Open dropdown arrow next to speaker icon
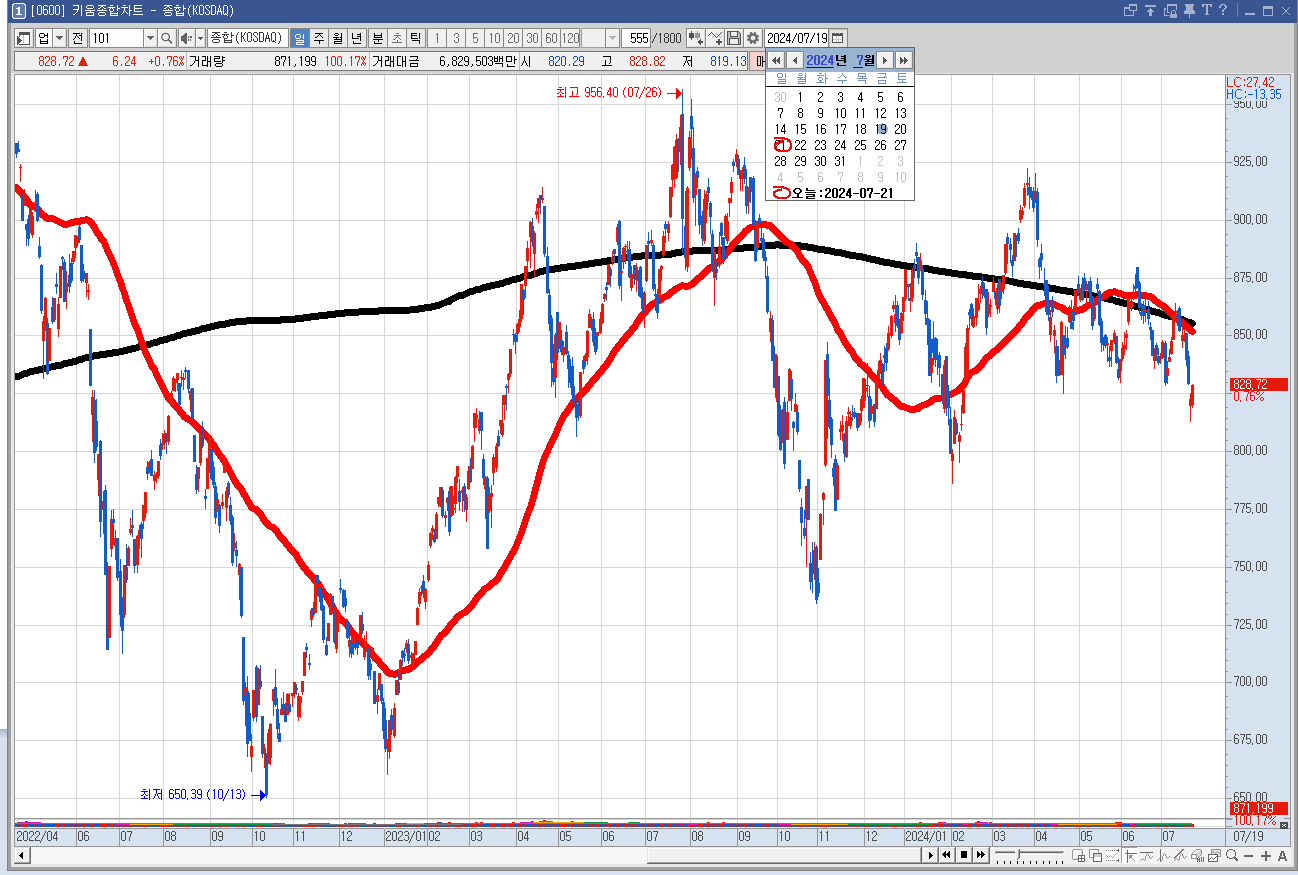 (200, 38)
